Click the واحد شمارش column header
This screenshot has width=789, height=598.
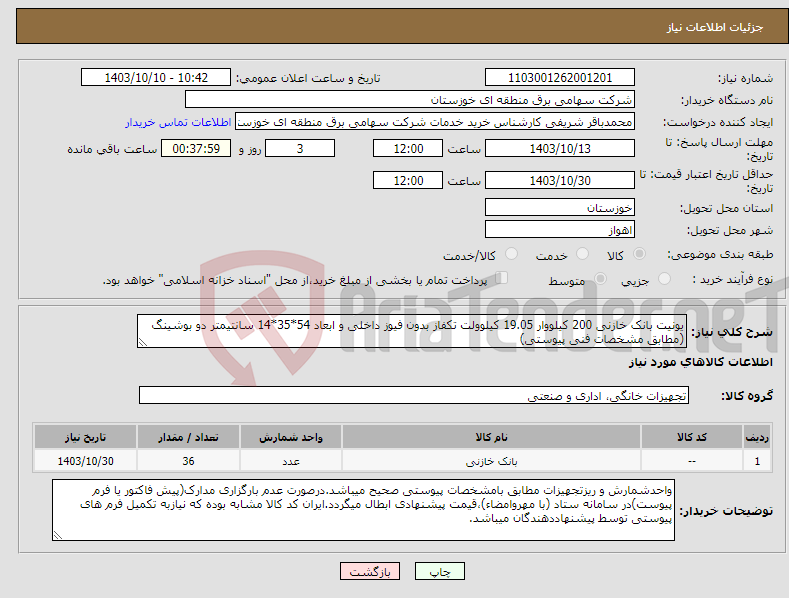point(291,437)
